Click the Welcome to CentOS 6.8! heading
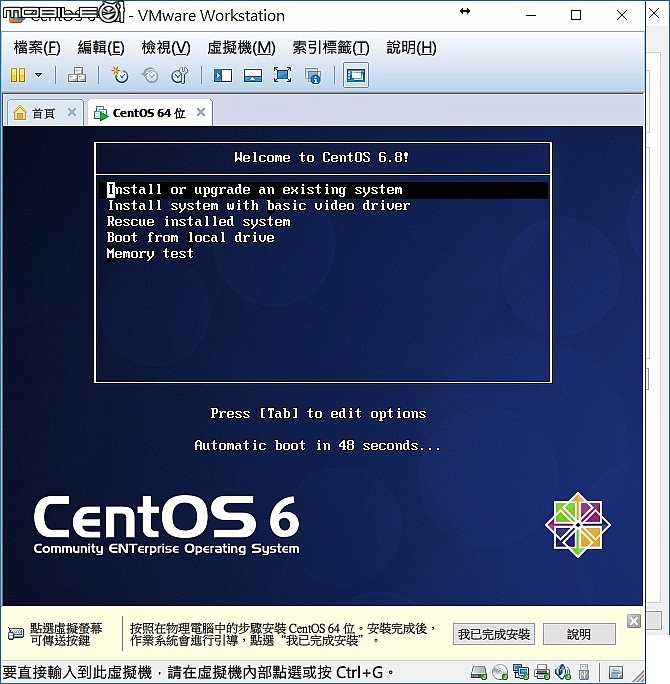 [321, 157]
